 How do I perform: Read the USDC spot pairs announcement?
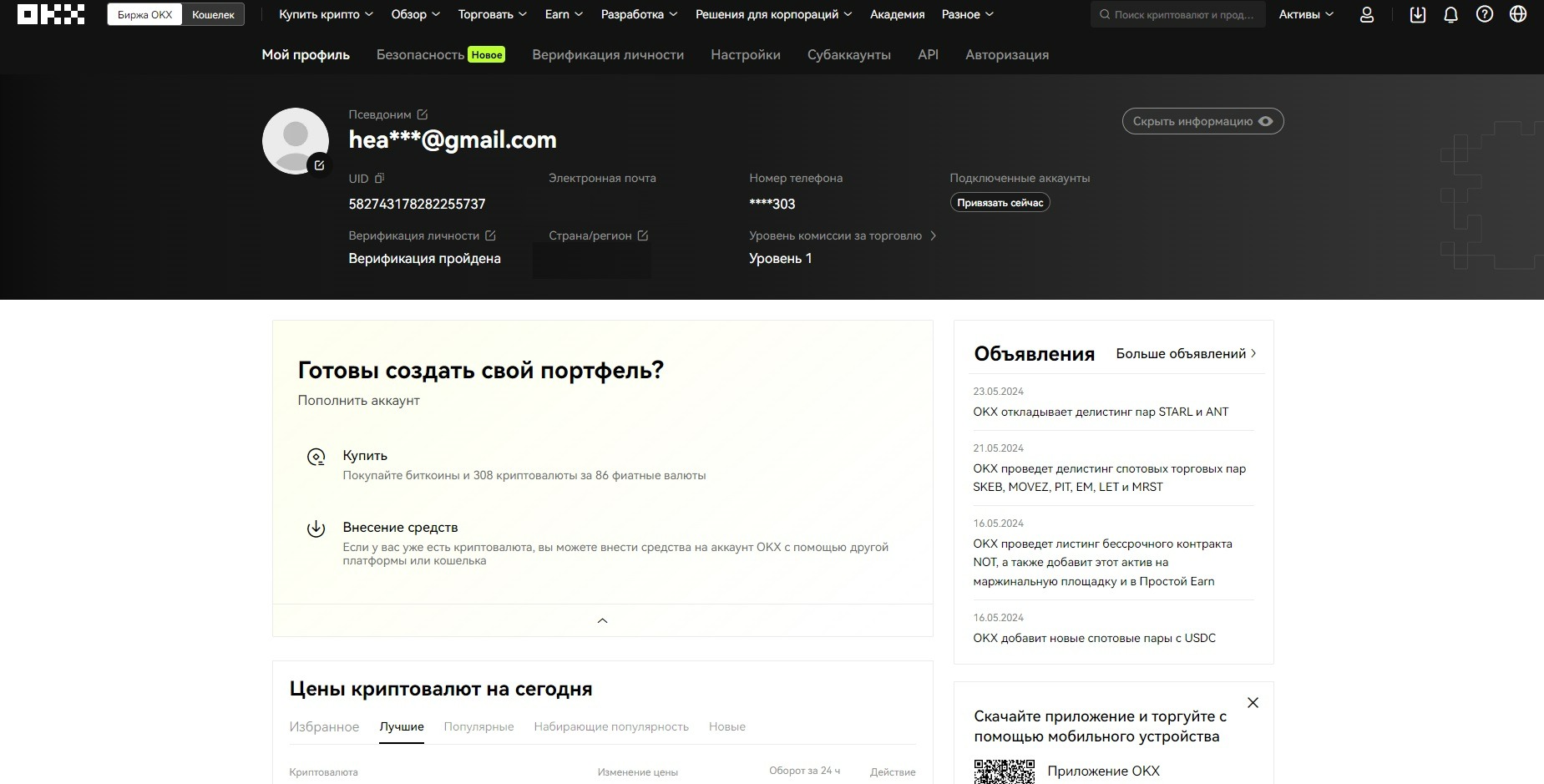(1094, 638)
